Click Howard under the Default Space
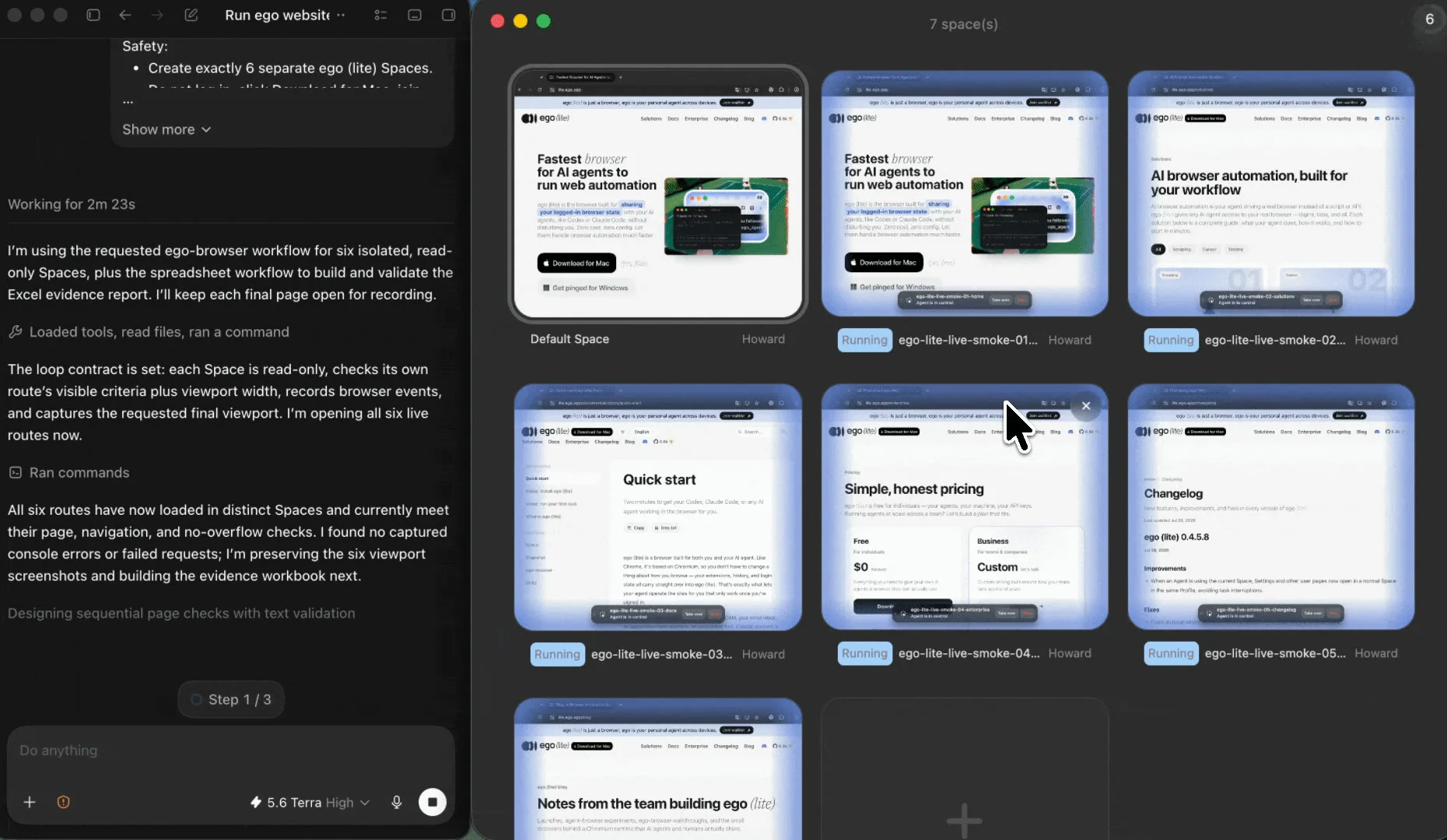Image resolution: width=1447 pixels, height=840 pixels. [x=763, y=339]
